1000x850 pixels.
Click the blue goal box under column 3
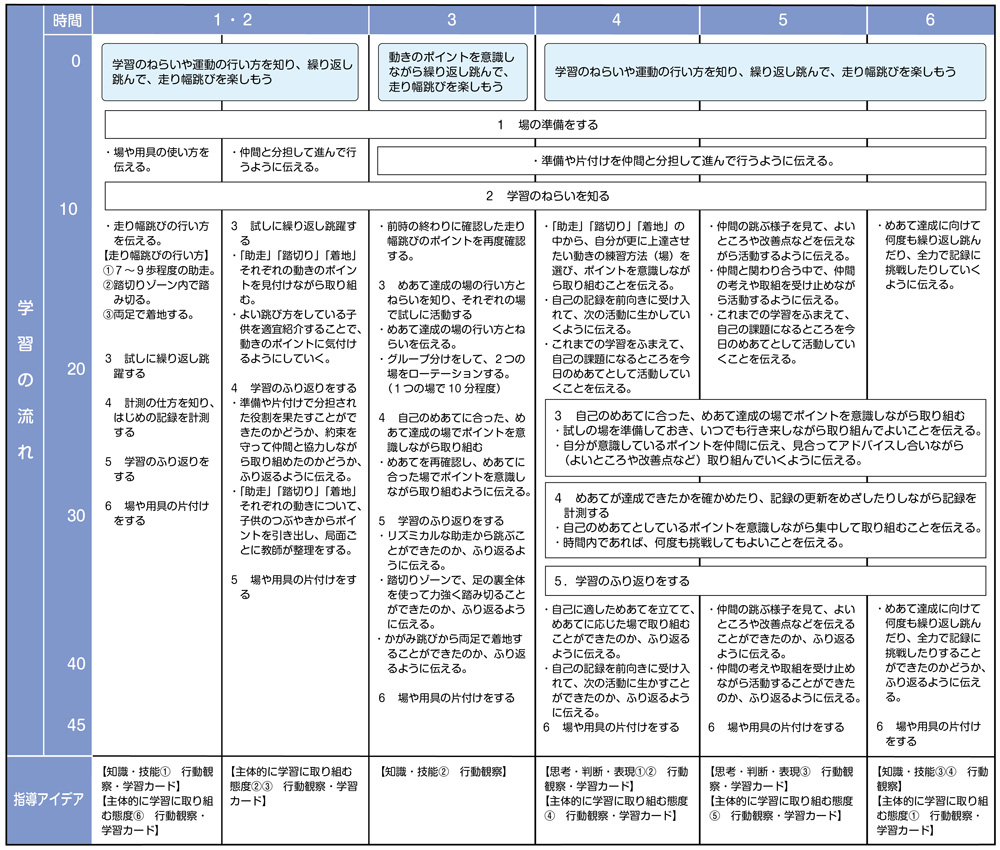(453, 72)
